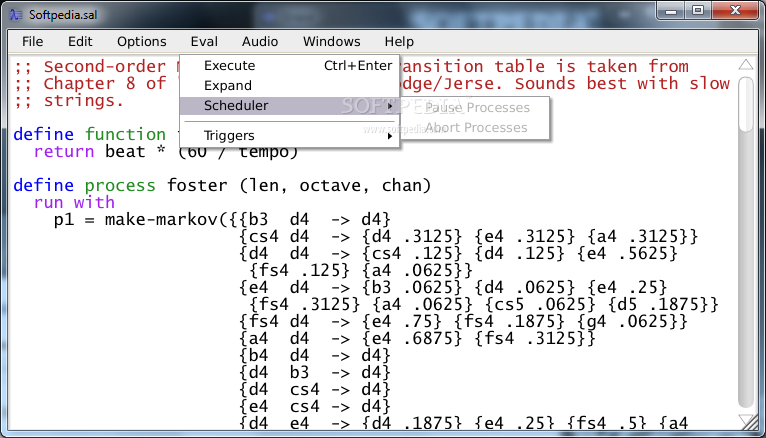This screenshot has width=766, height=438.
Task: Click the Softpedia.sal title bar text
Action: point(63,15)
